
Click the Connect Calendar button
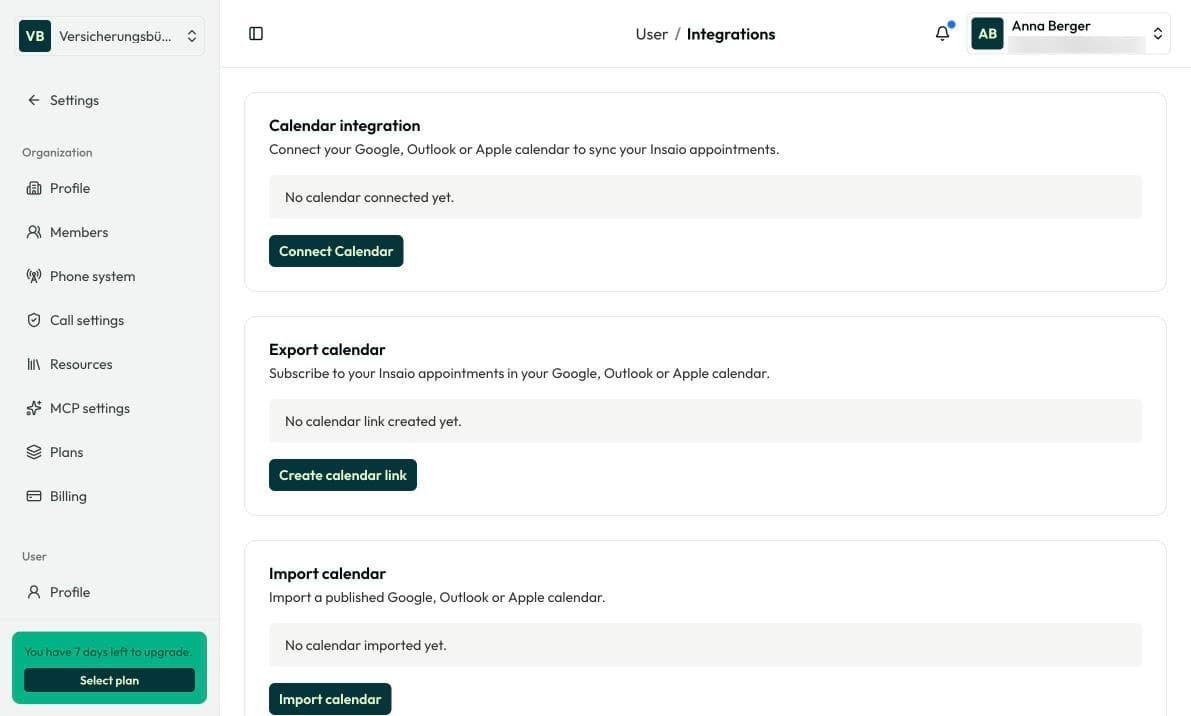point(336,251)
